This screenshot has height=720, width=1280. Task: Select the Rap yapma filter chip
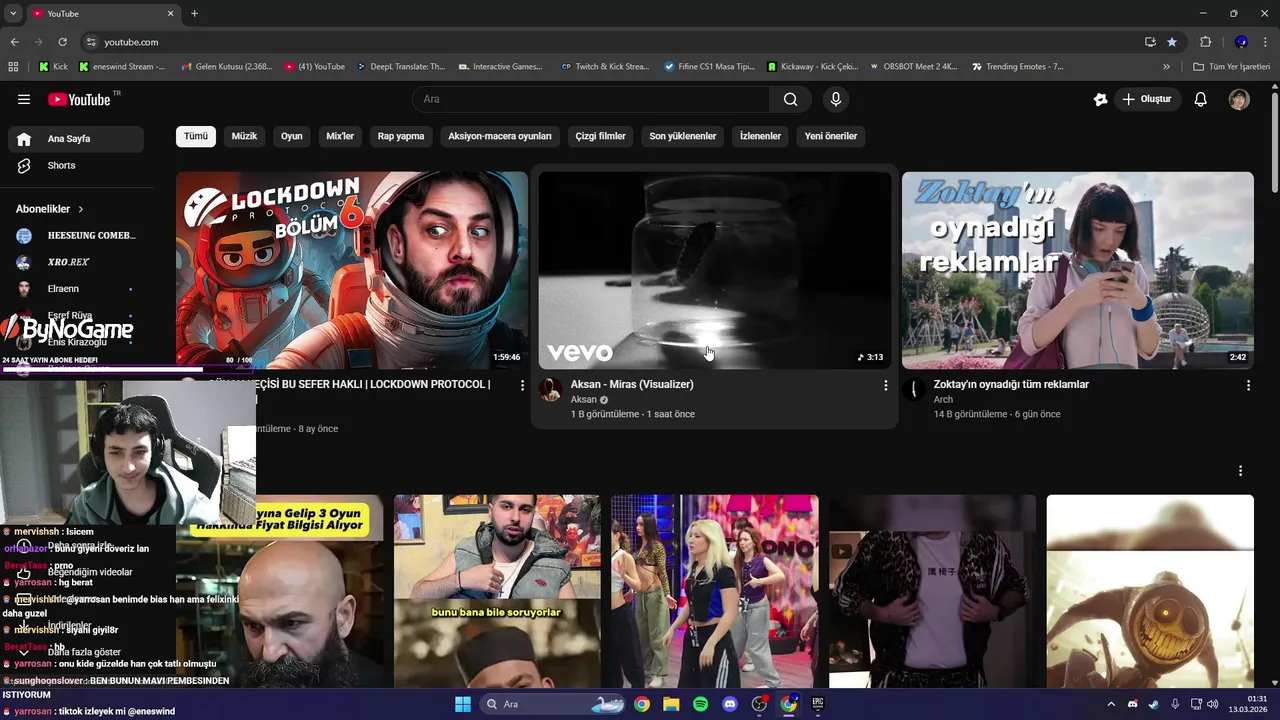click(401, 136)
